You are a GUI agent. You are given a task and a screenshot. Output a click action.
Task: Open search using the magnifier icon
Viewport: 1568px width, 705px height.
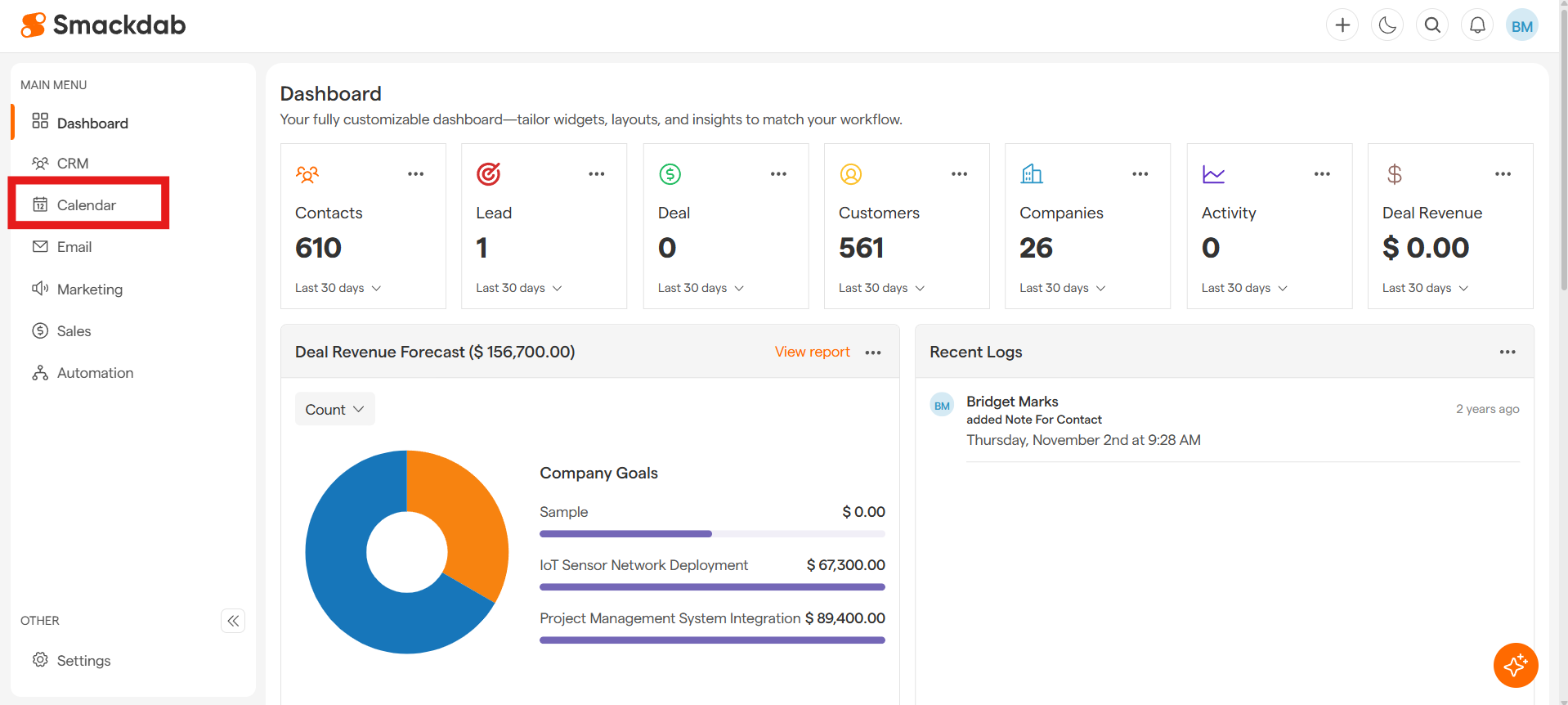[x=1432, y=25]
